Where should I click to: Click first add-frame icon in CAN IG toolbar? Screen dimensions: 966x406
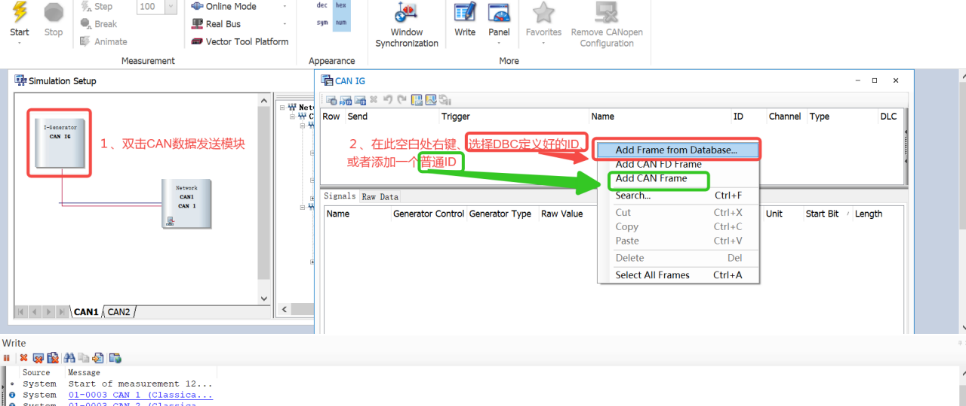(331, 100)
